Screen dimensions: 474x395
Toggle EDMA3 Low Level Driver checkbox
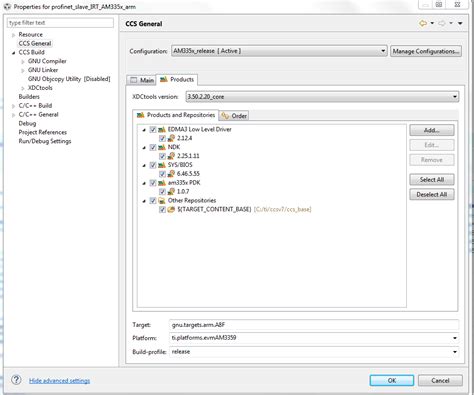click(153, 129)
